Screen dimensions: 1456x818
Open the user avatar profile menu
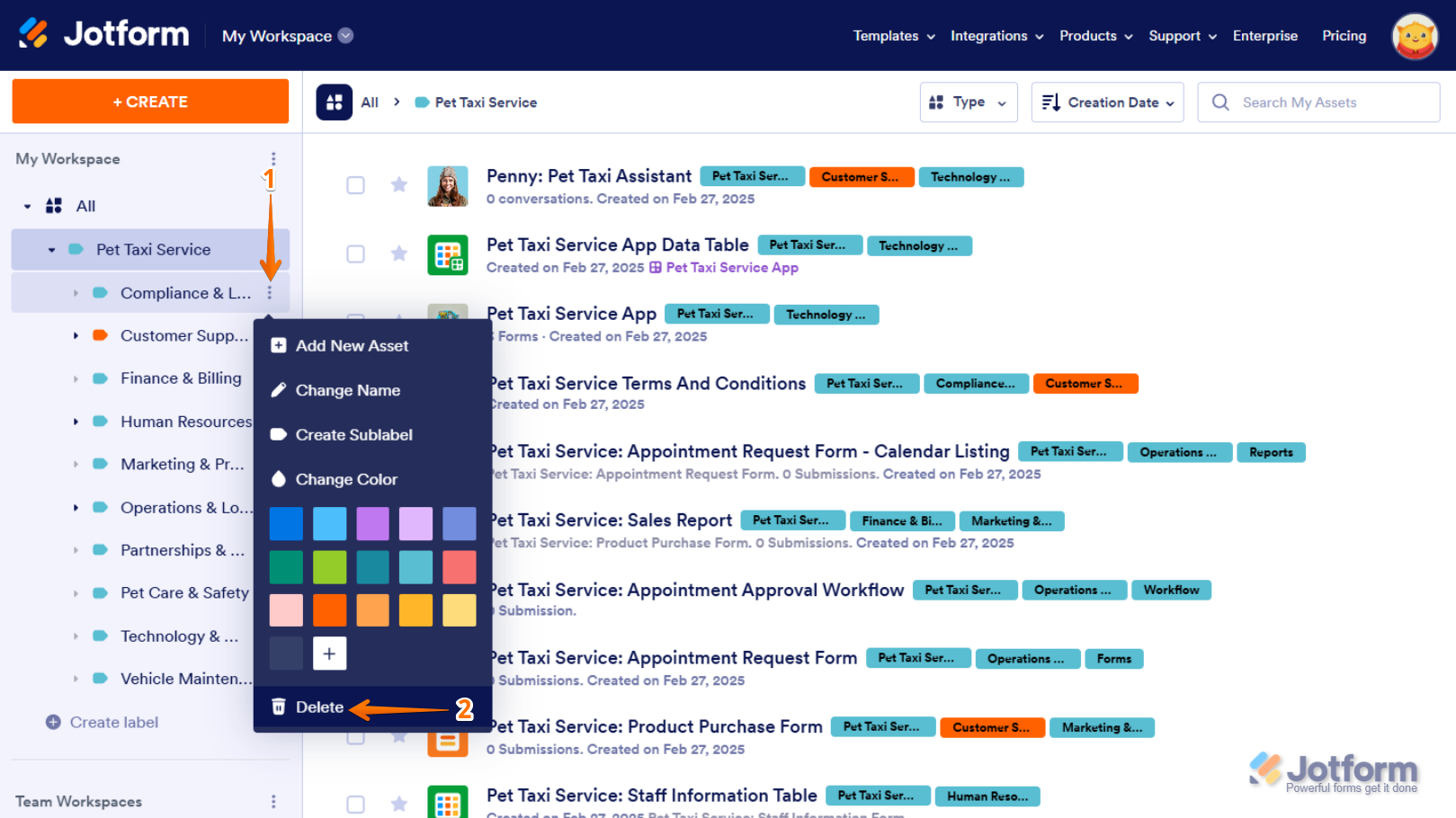coord(1414,36)
